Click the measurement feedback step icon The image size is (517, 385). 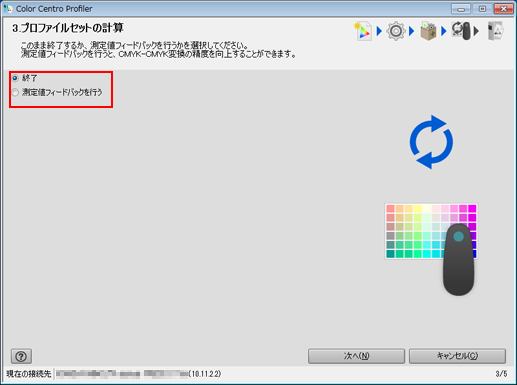461,31
